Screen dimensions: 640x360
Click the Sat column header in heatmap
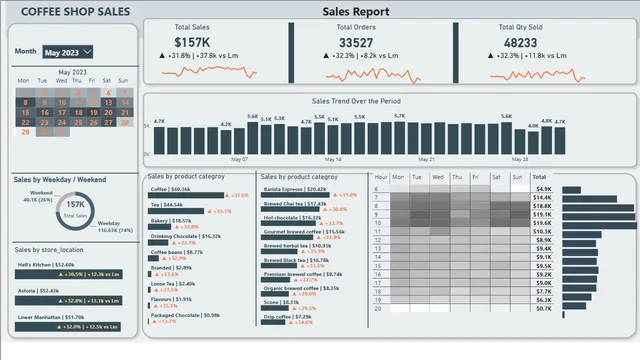496,177
